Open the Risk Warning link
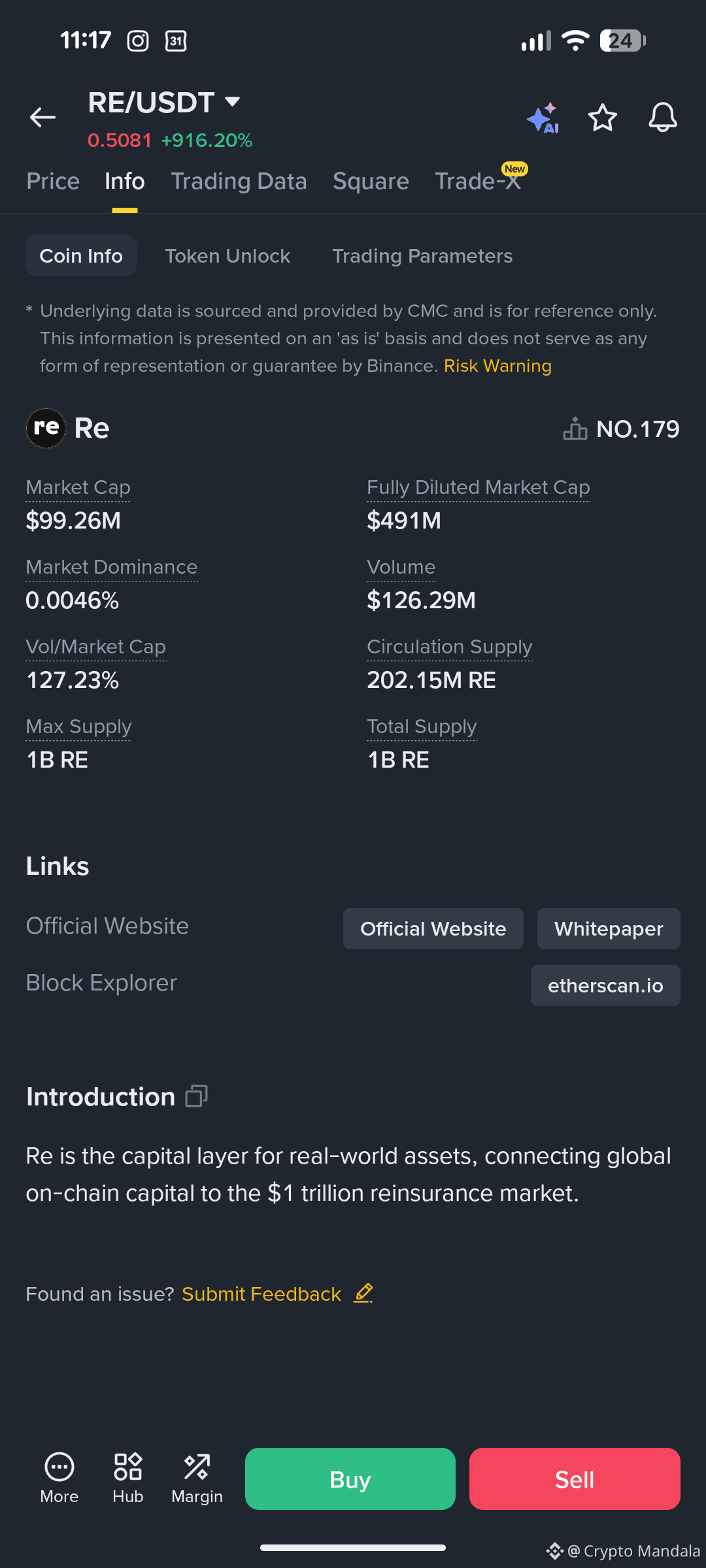706x1568 pixels. coord(497,366)
